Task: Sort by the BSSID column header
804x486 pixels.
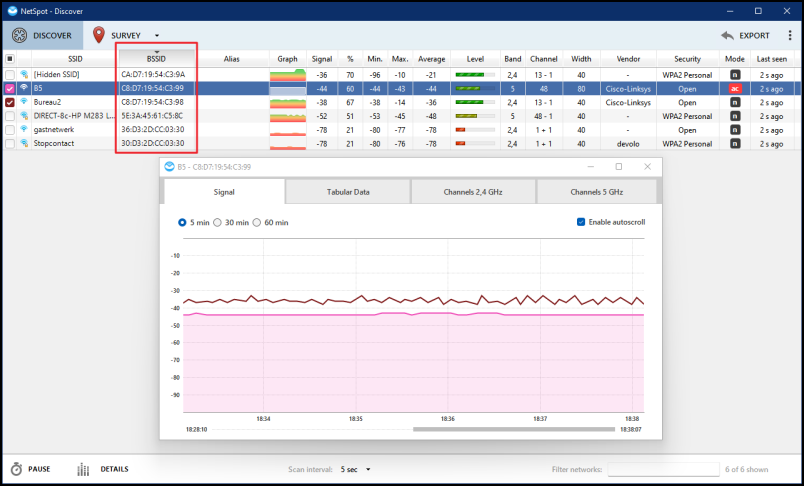Action: pyautogui.click(x=156, y=58)
